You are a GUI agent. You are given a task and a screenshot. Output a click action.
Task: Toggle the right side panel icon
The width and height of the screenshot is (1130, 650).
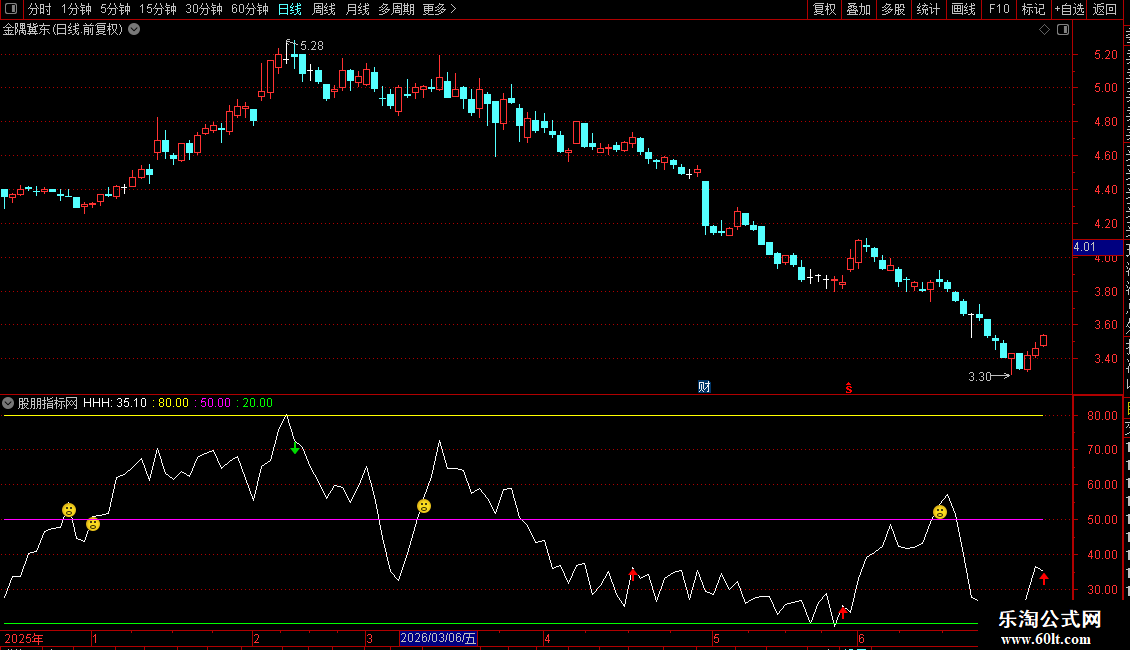pyautogui.click(x=1063, y=30)
